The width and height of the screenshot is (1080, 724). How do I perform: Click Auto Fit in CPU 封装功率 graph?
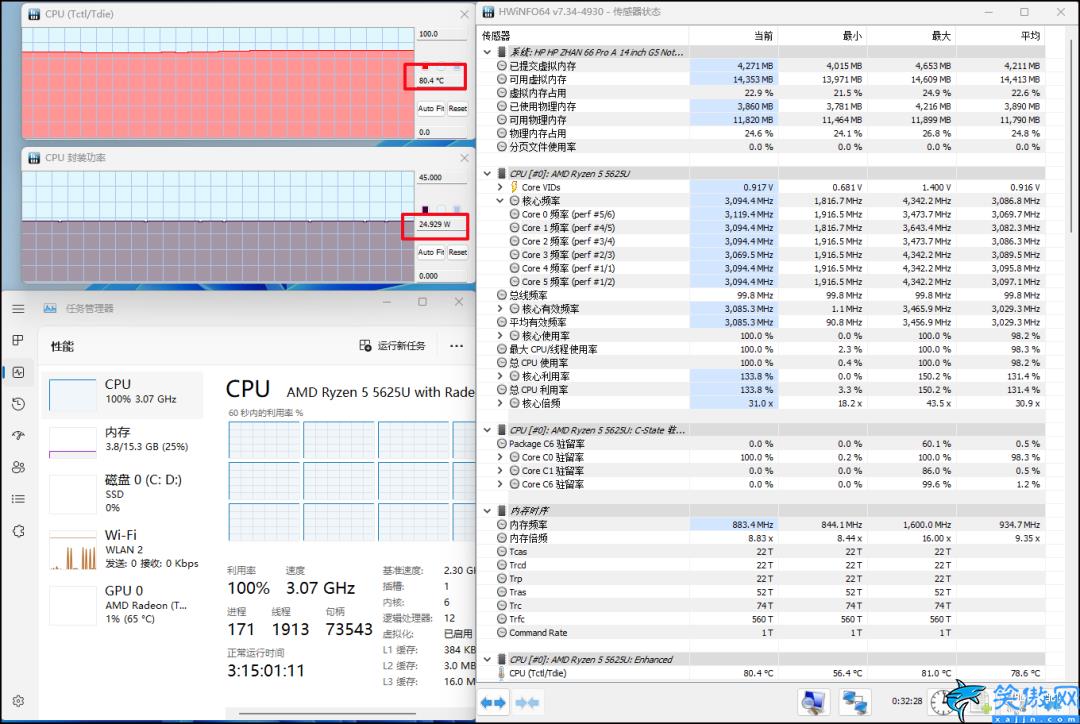(431, 252)
